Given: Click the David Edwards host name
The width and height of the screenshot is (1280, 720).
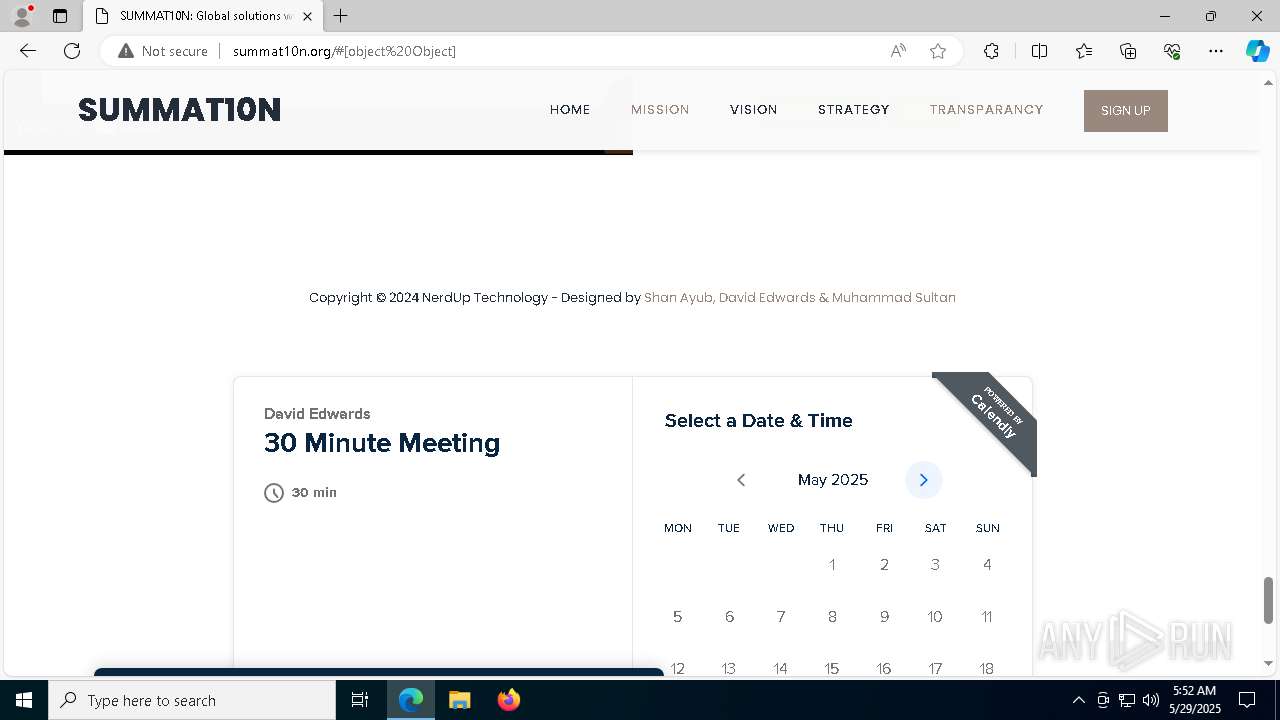Looking at the screenshot, I should point(317,414).
